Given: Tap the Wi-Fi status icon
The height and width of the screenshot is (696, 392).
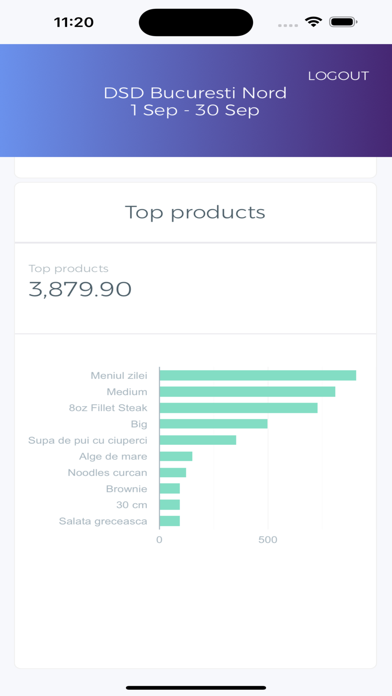Looking at the screenshot, I should [x=313, y=22].
